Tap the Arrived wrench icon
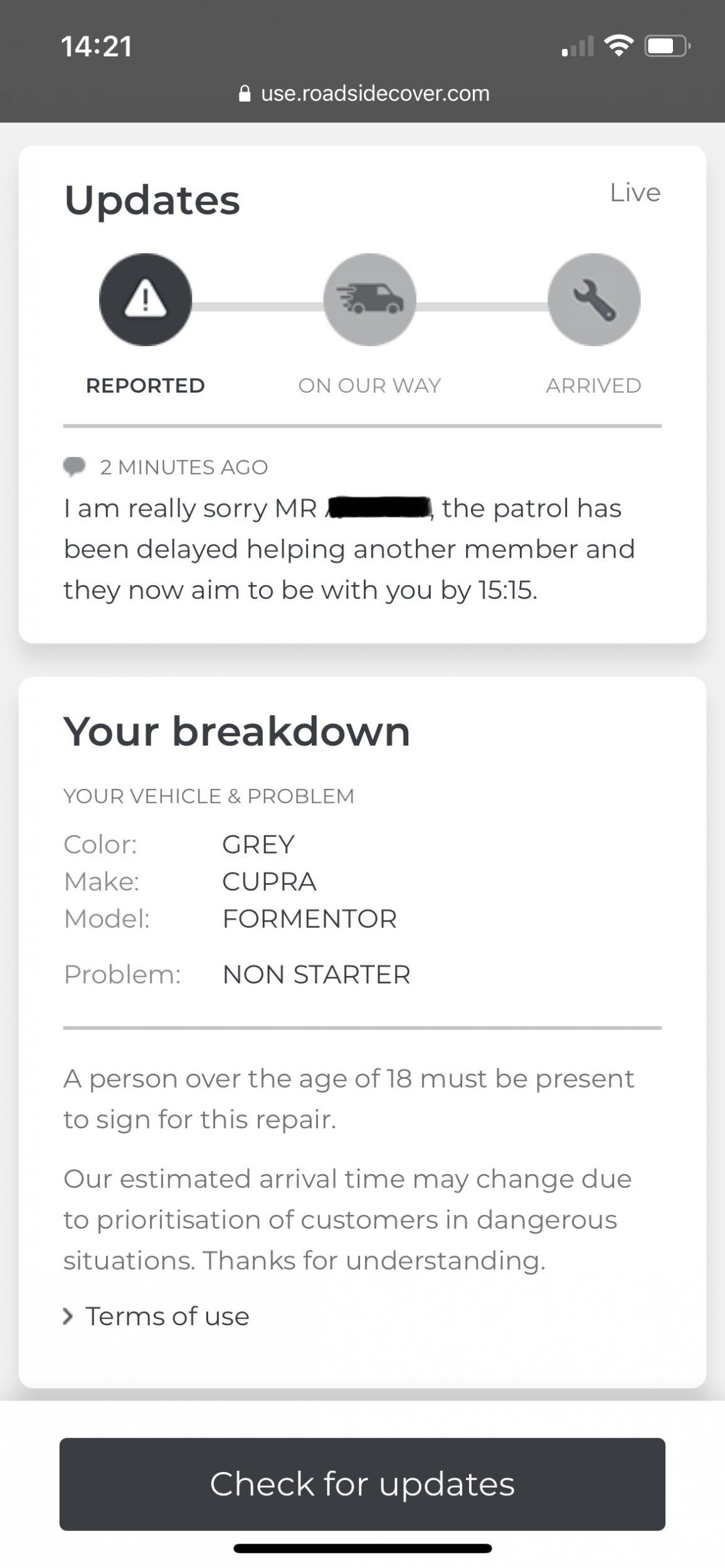Viewport: 725px width, 1568px height. 594,299
